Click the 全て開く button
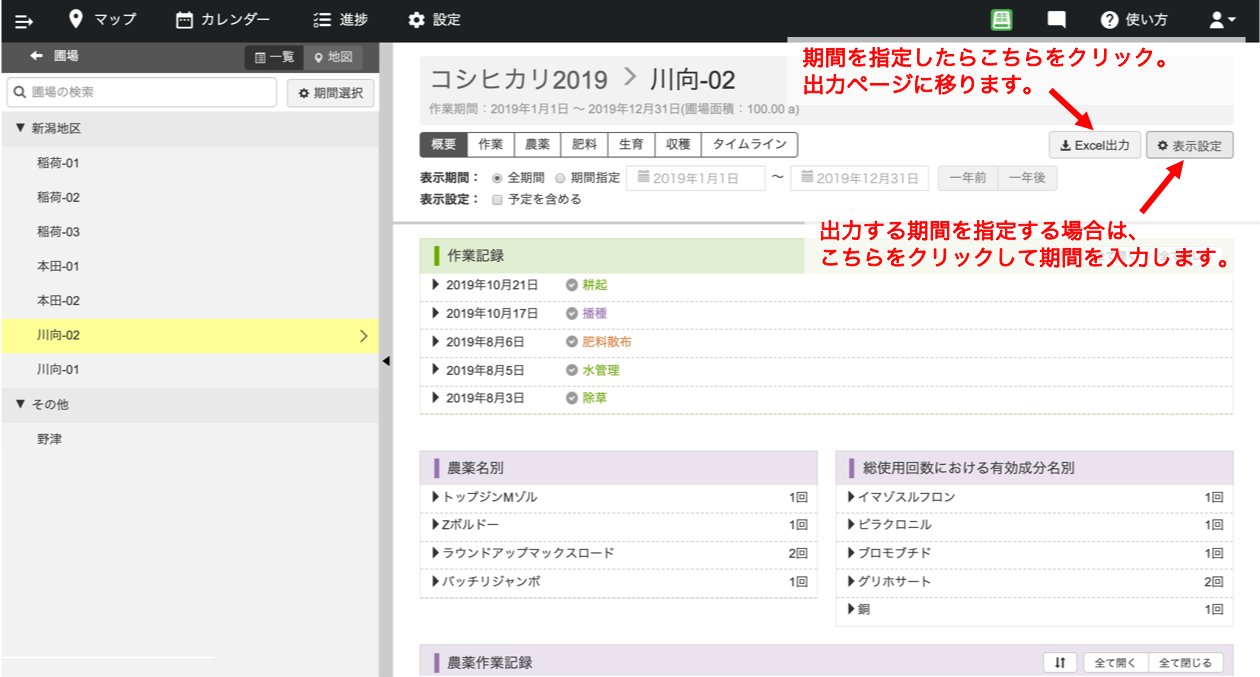The image size is (1260, 677). coord(1116,663)
